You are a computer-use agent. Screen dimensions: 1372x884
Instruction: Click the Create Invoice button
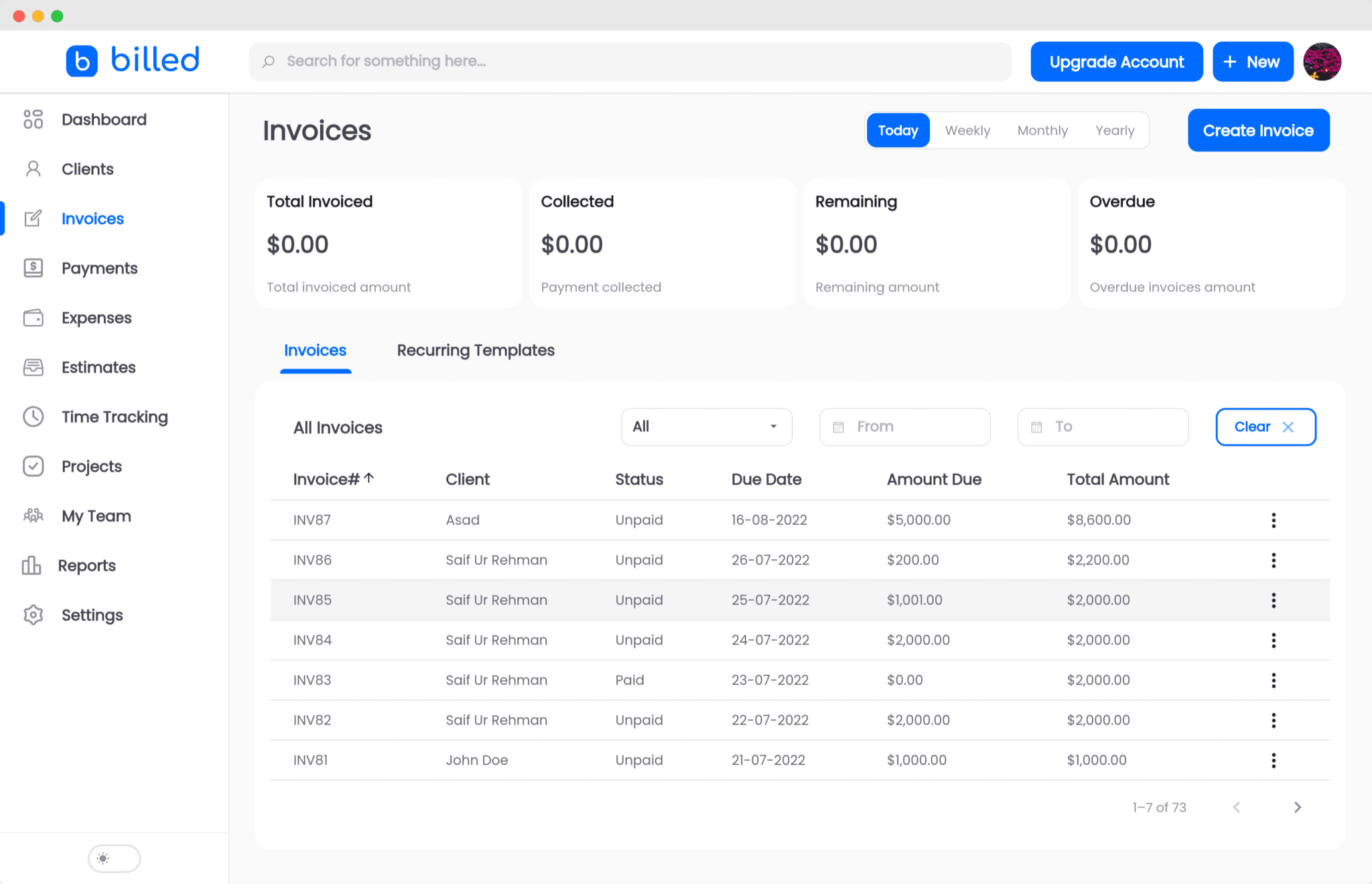point(1258,130)
